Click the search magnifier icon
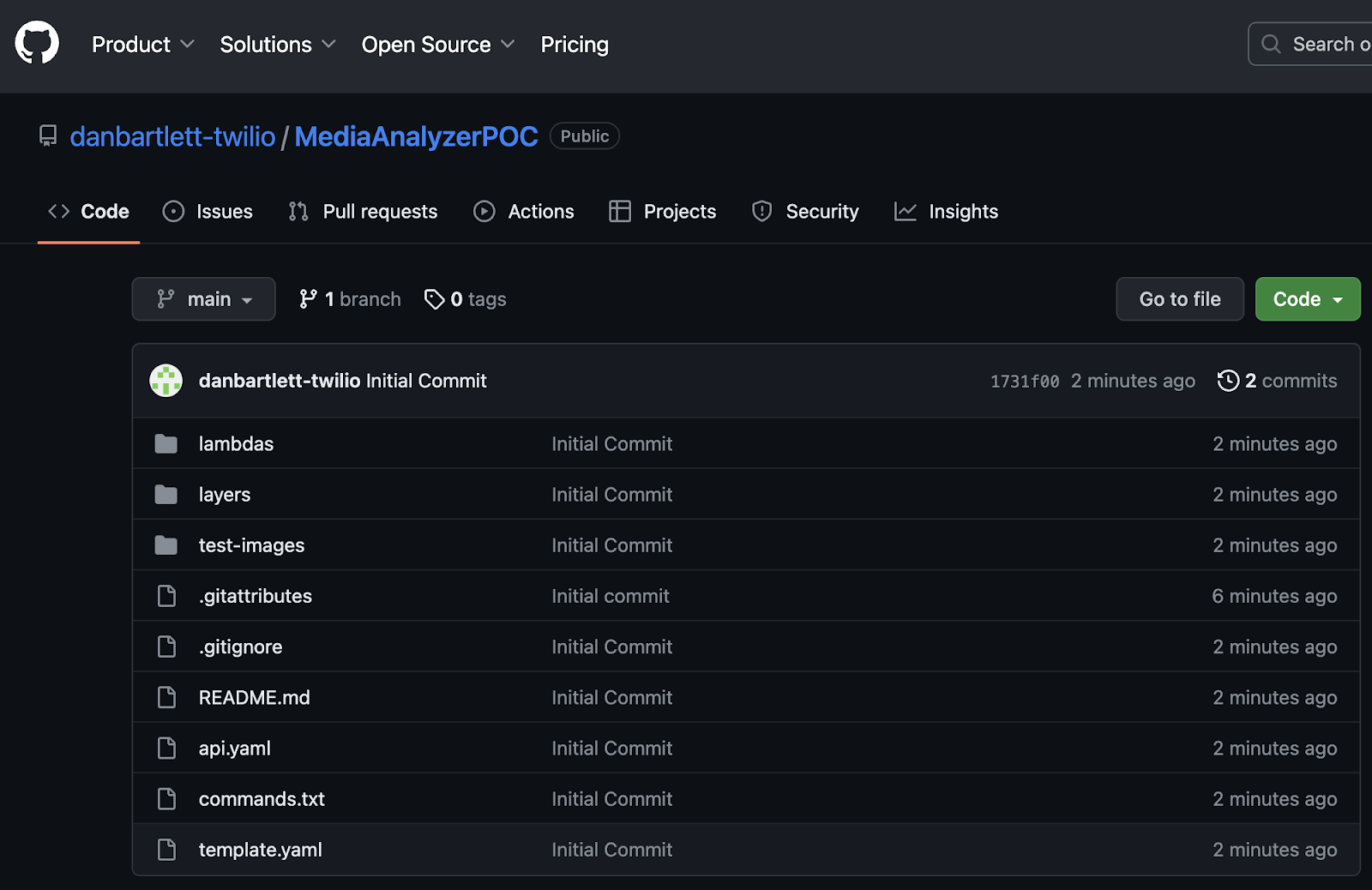 tap(1271, 44)
